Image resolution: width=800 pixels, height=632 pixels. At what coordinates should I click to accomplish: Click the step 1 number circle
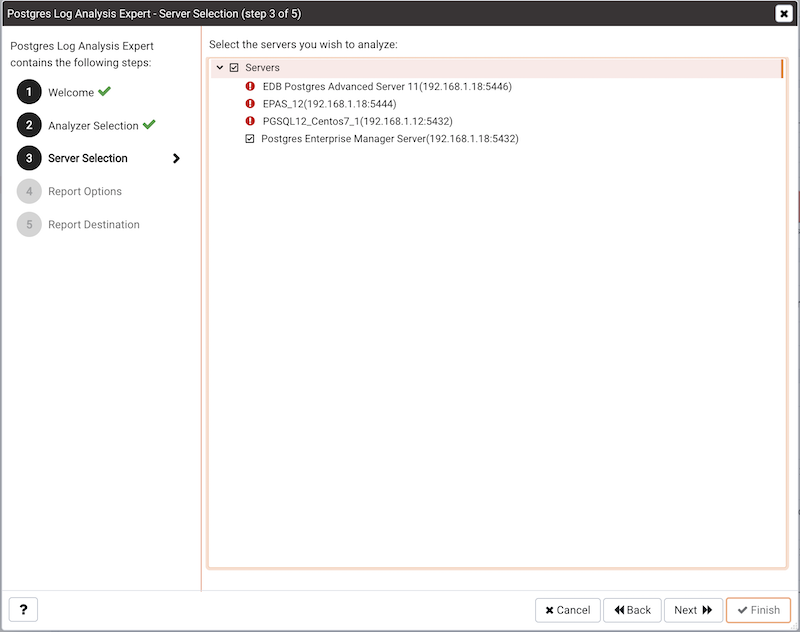point(29,92)
